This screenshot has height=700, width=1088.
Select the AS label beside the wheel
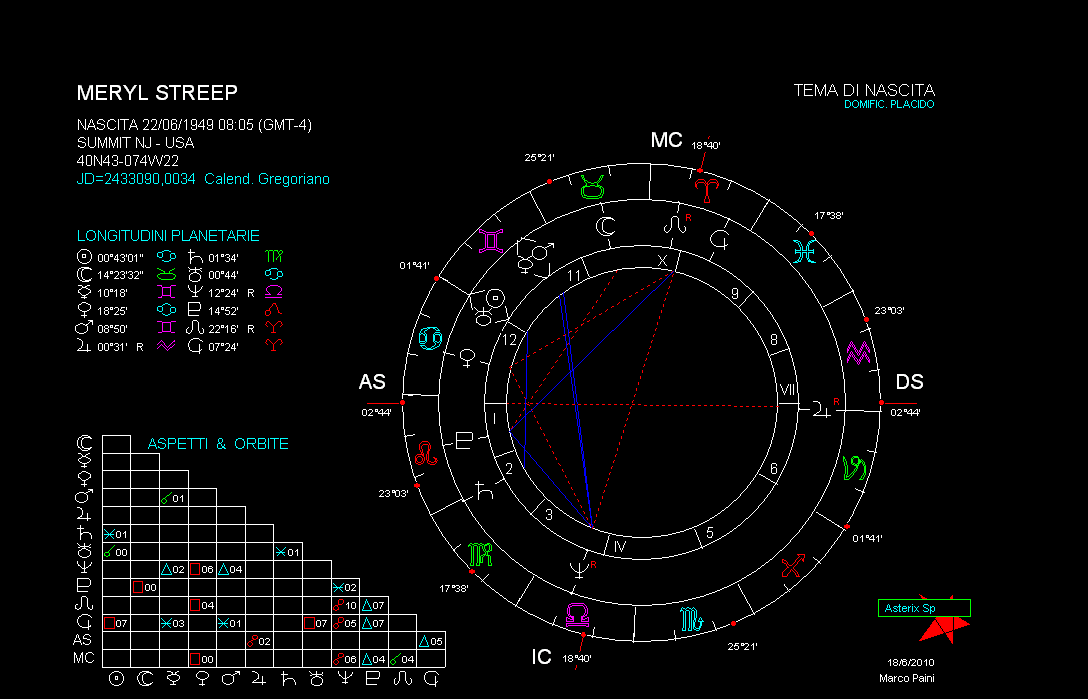click(x=372, y=382)
